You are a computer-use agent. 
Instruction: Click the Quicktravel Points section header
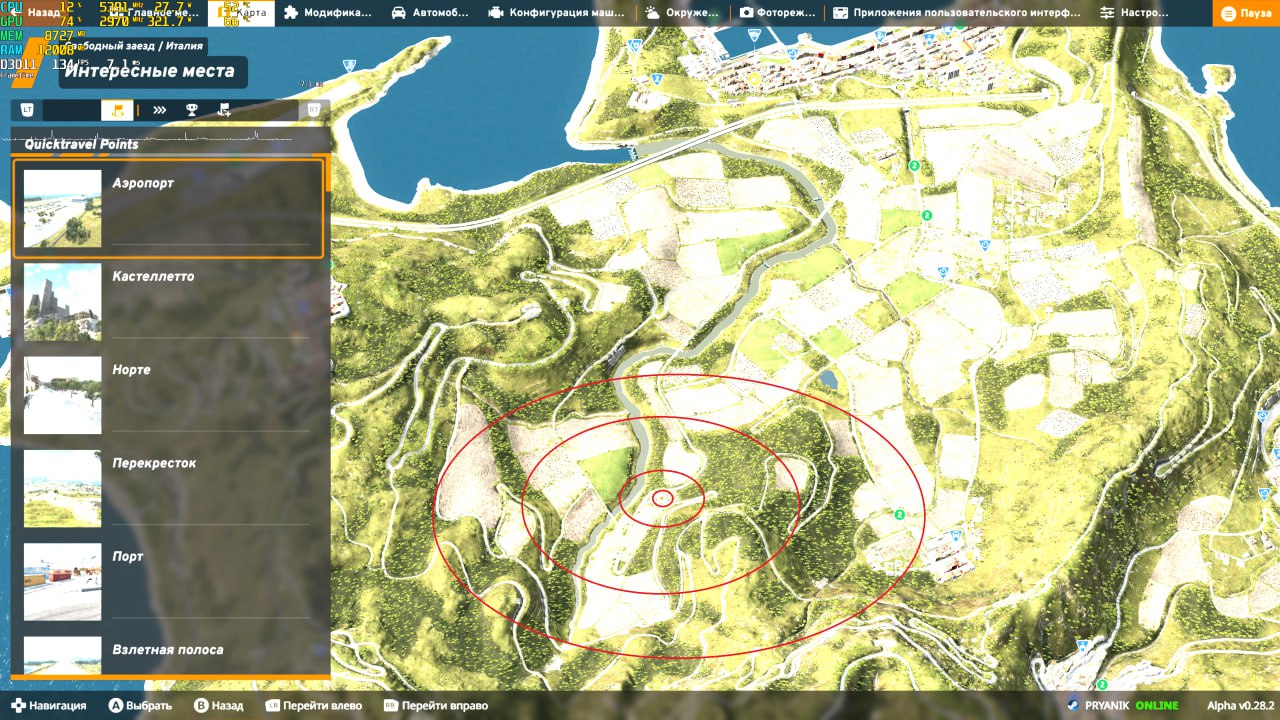click(x=82, y=144)
